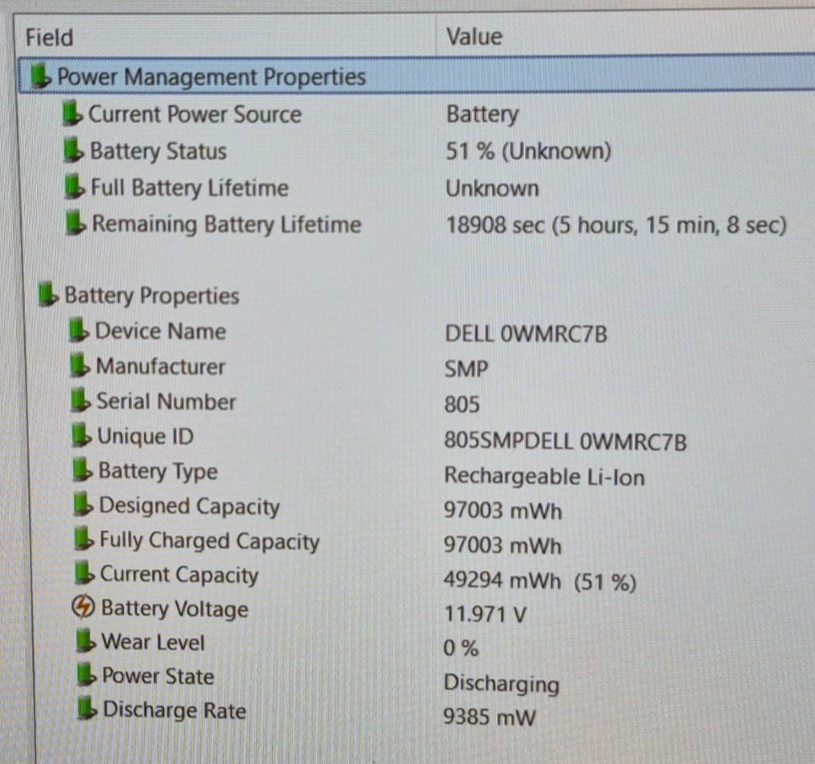The image size is (815, 764).
Task: Select the Power State field label
Action: tap(158, 676)
